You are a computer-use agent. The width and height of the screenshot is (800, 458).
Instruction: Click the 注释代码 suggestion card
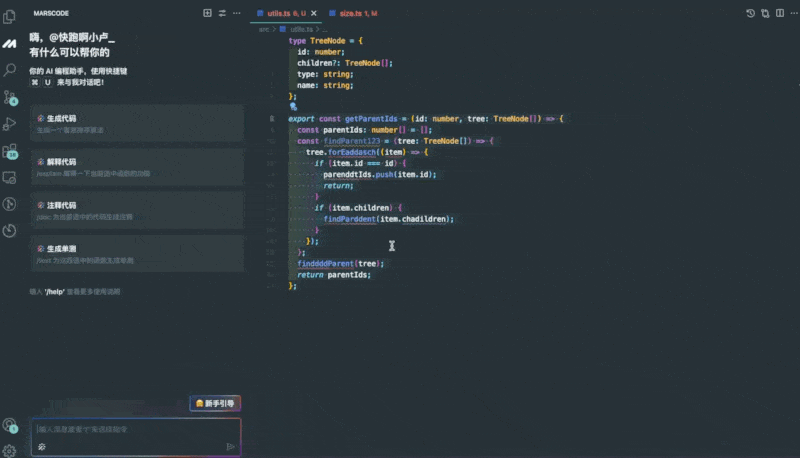(x=137, y=210)
